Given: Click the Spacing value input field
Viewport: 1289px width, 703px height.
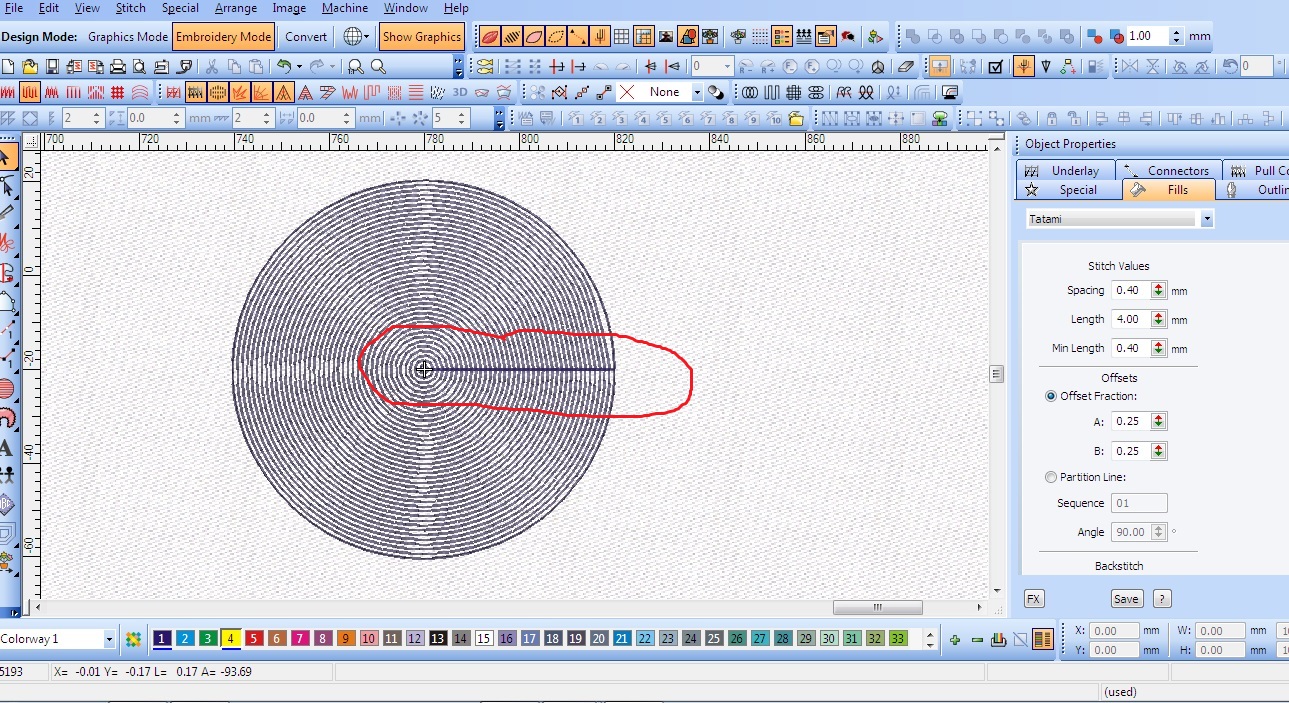Looking at the screenshot, I should pyautogui.click(x=1130, y=290).
